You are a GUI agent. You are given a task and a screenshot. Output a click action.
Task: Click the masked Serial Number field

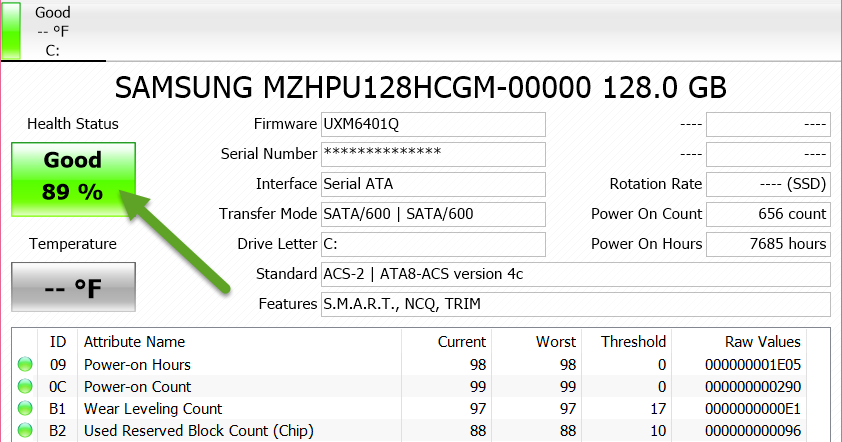433,155
